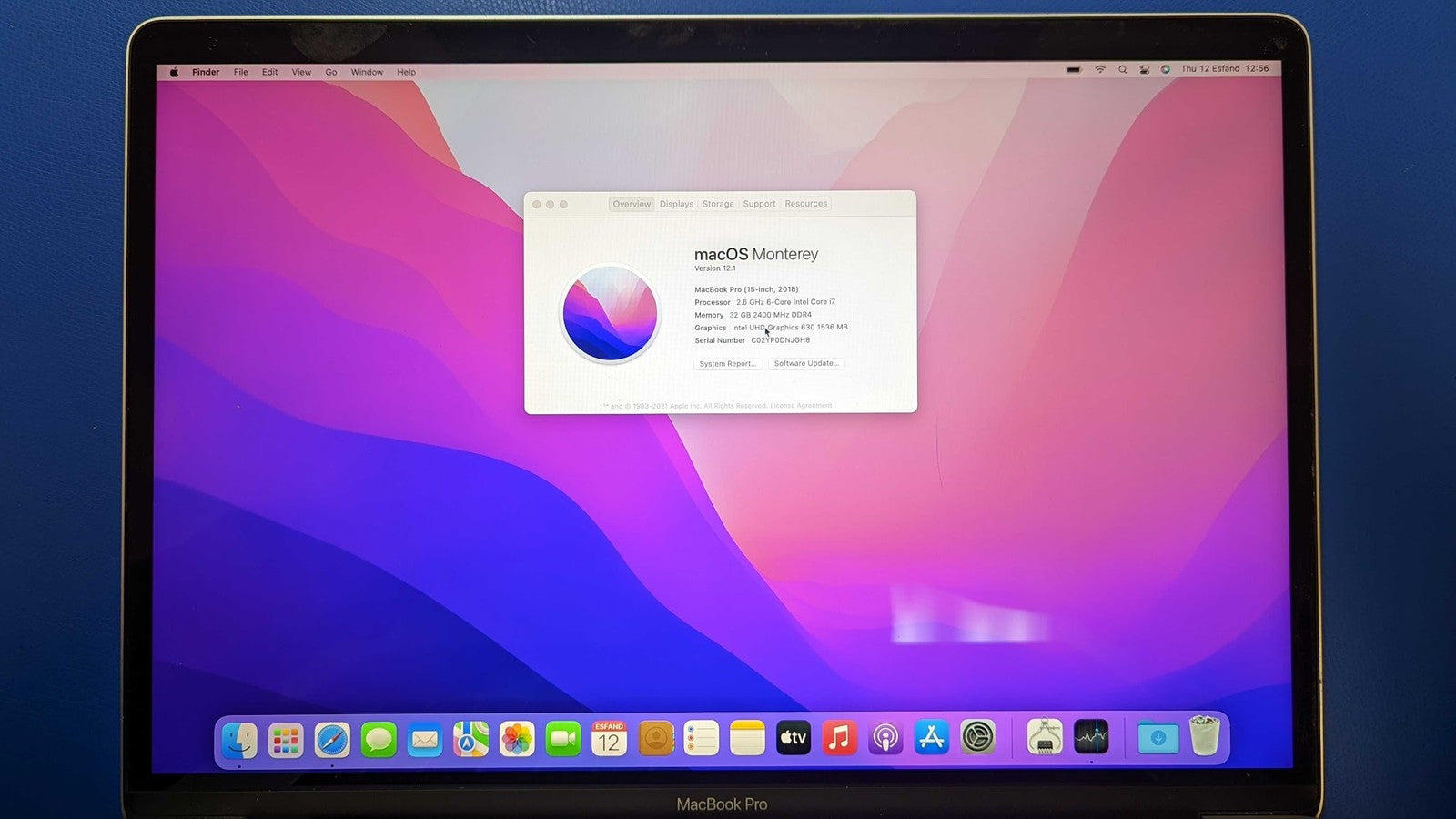Viewport: 1456px width, 819px height.
Task: Switch to the Support tab
Action: click(x=759, y=204)
